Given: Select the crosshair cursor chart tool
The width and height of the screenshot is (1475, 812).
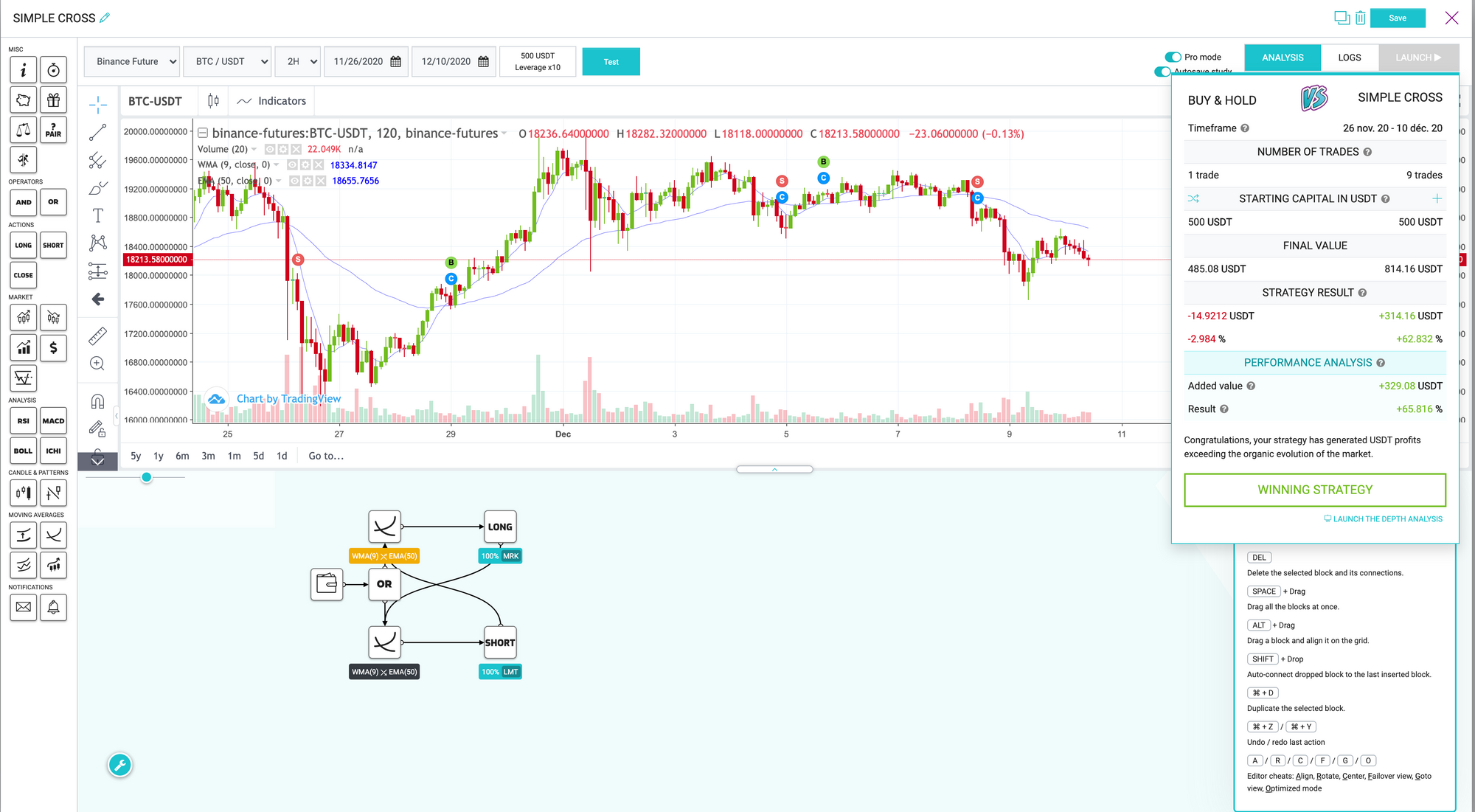Looking at the screenshot, I should [x=98, y=105].
